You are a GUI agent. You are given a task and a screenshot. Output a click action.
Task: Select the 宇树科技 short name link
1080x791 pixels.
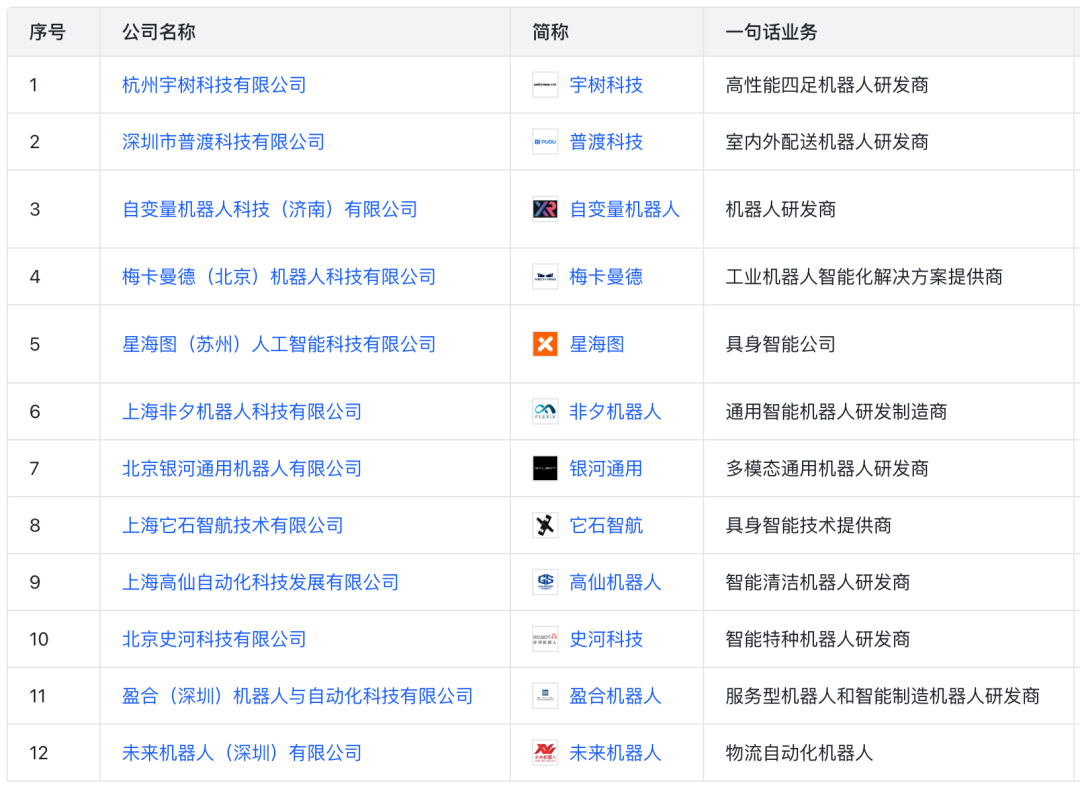tap(606, 85)
